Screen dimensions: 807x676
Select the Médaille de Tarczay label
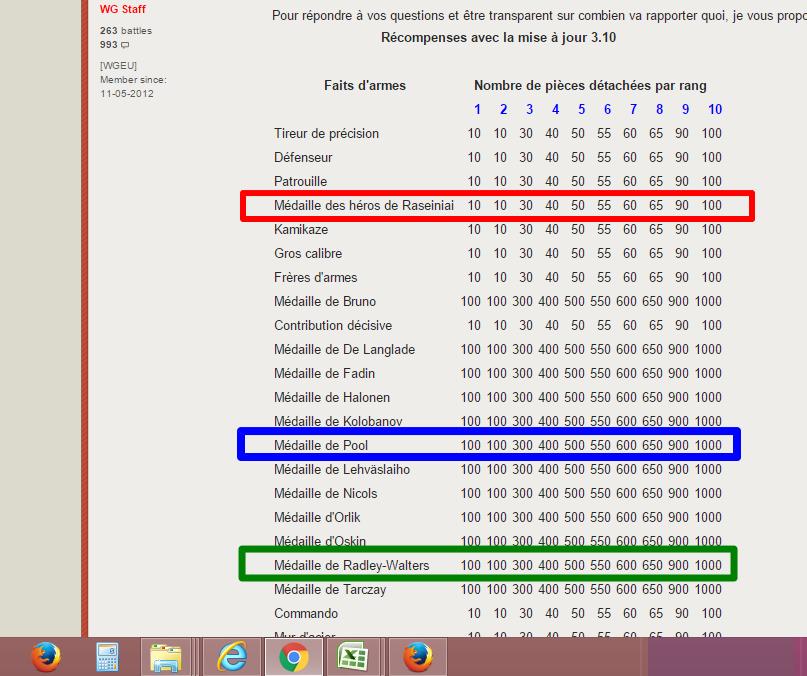point(330,590)
